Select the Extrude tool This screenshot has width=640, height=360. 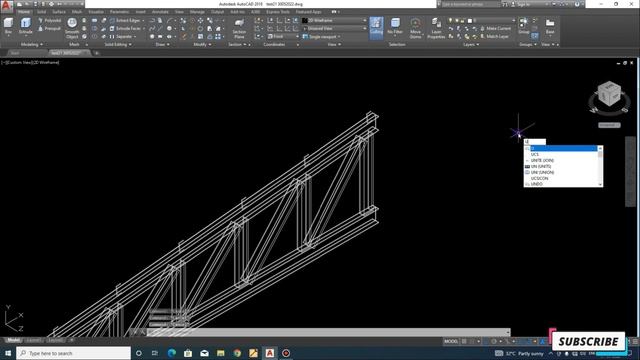tap(26, 26)
